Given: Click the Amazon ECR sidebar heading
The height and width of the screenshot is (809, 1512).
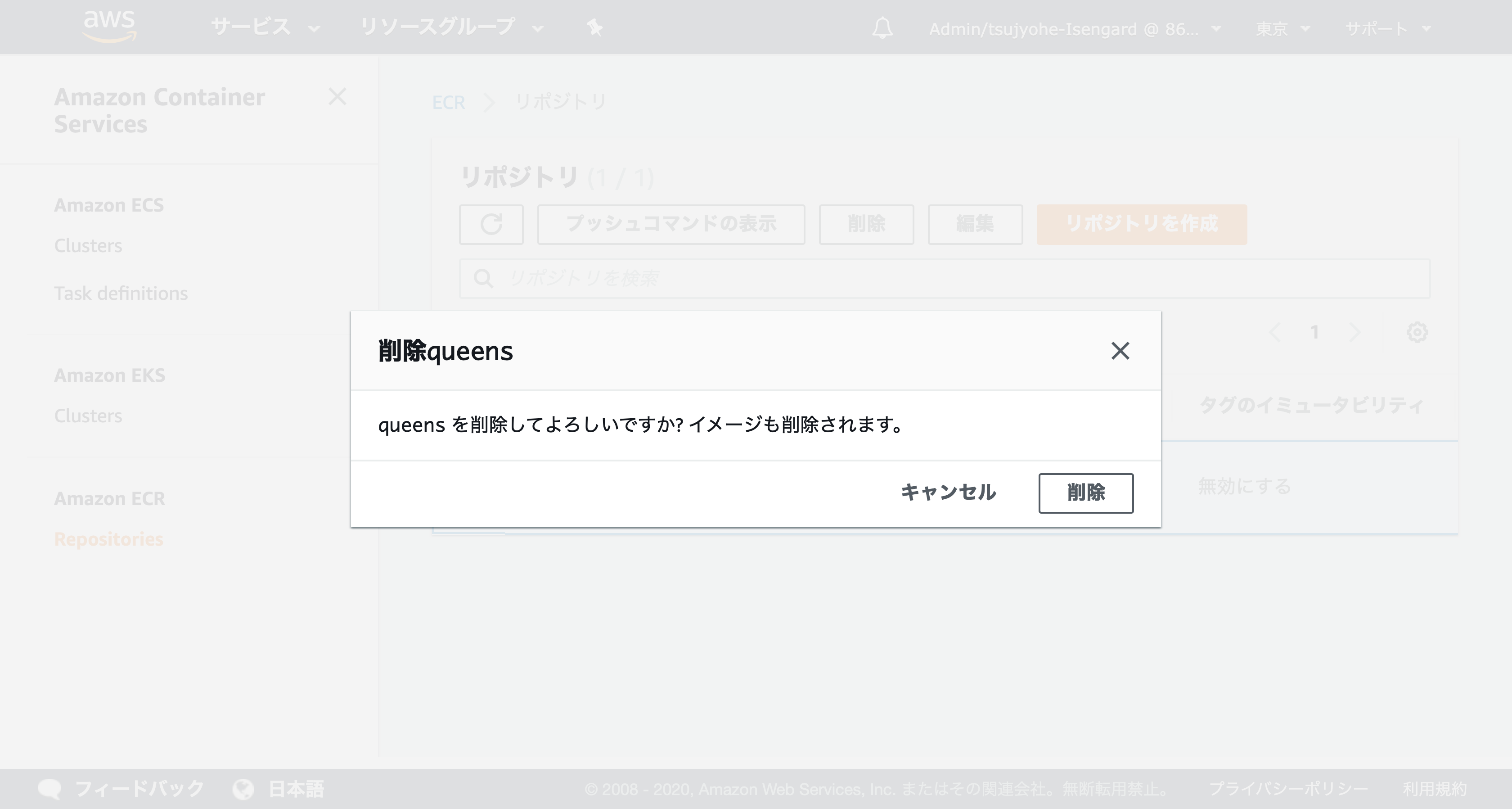Looking at the screenshot, I should pyautogui.click(x=110, y=498).
